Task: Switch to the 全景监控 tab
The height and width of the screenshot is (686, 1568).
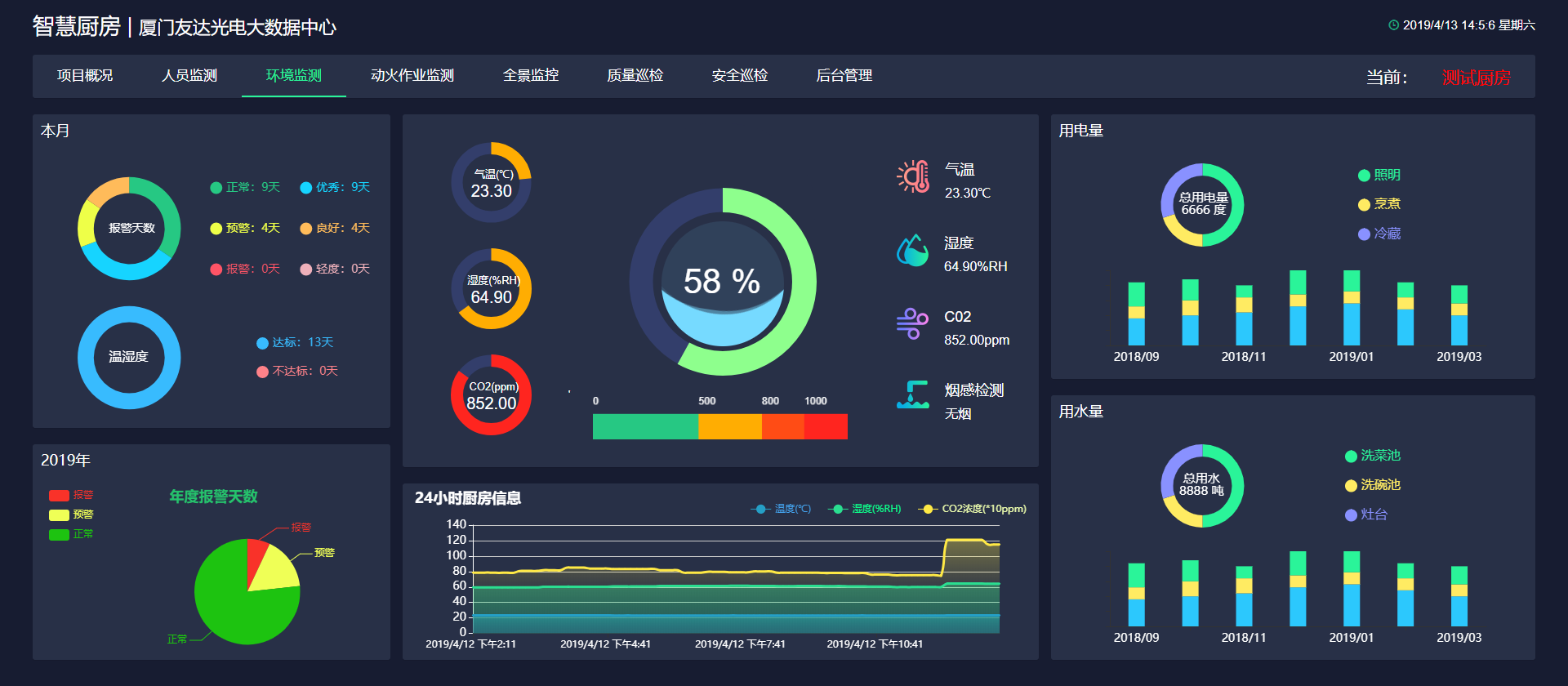Action: point(531,76)
